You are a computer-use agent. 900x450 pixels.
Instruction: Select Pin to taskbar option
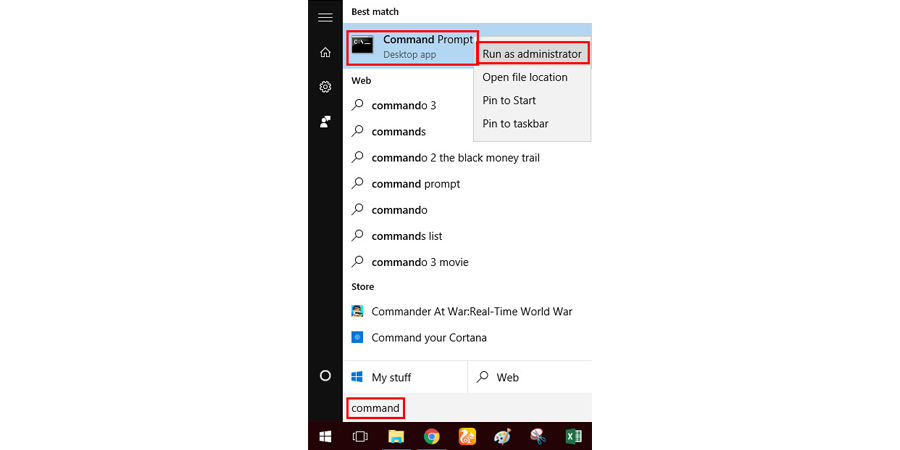click(x=515, y=124)
